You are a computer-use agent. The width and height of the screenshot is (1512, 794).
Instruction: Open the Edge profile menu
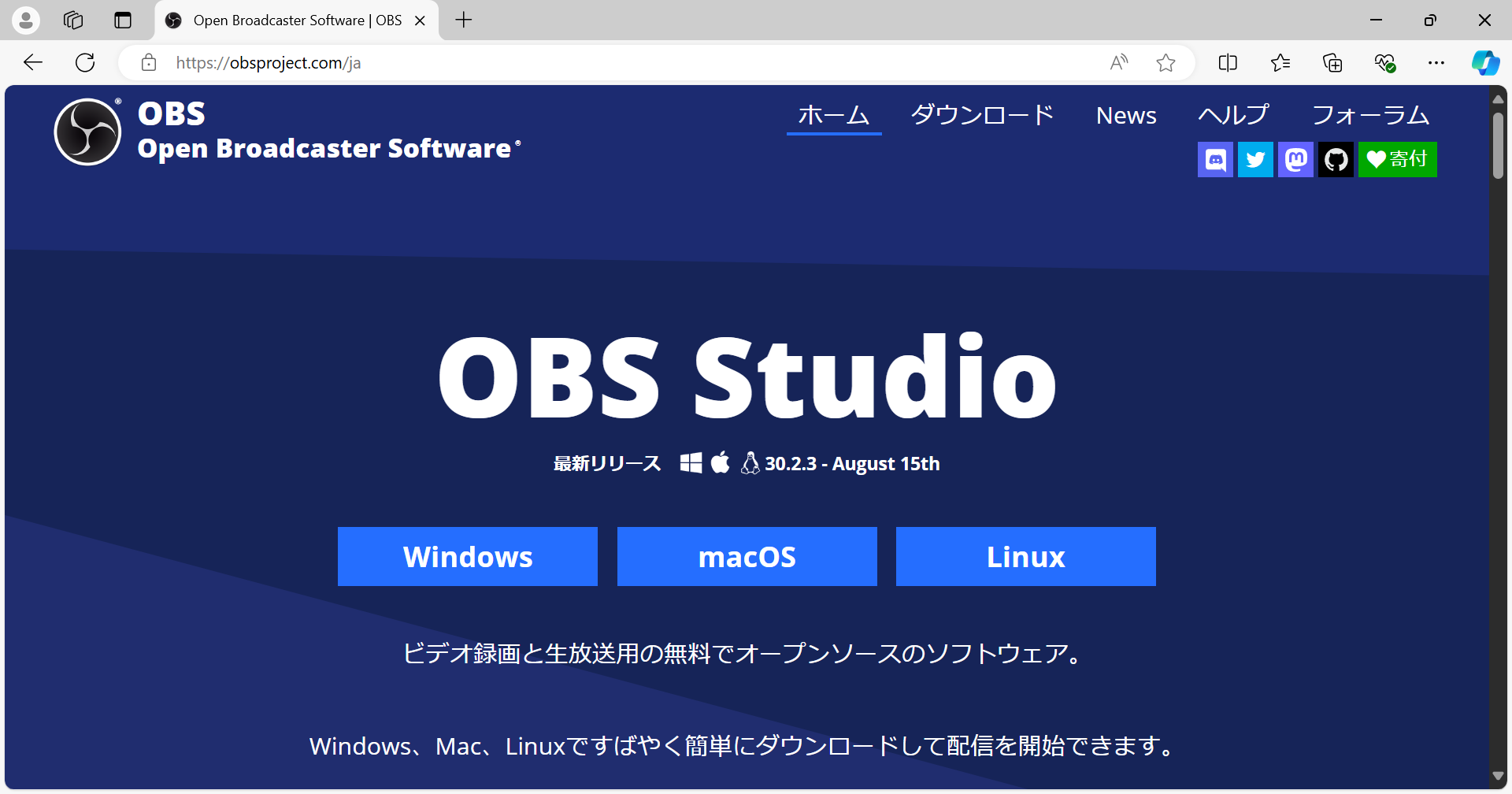tap(26, 20)
